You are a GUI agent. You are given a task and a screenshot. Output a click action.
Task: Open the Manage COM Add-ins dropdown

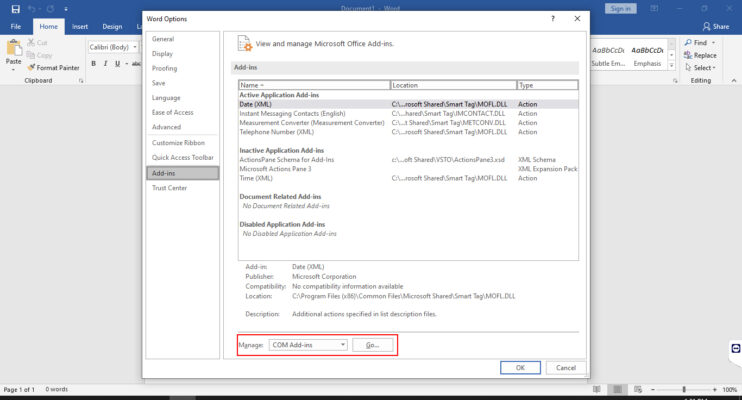[342, 345]
